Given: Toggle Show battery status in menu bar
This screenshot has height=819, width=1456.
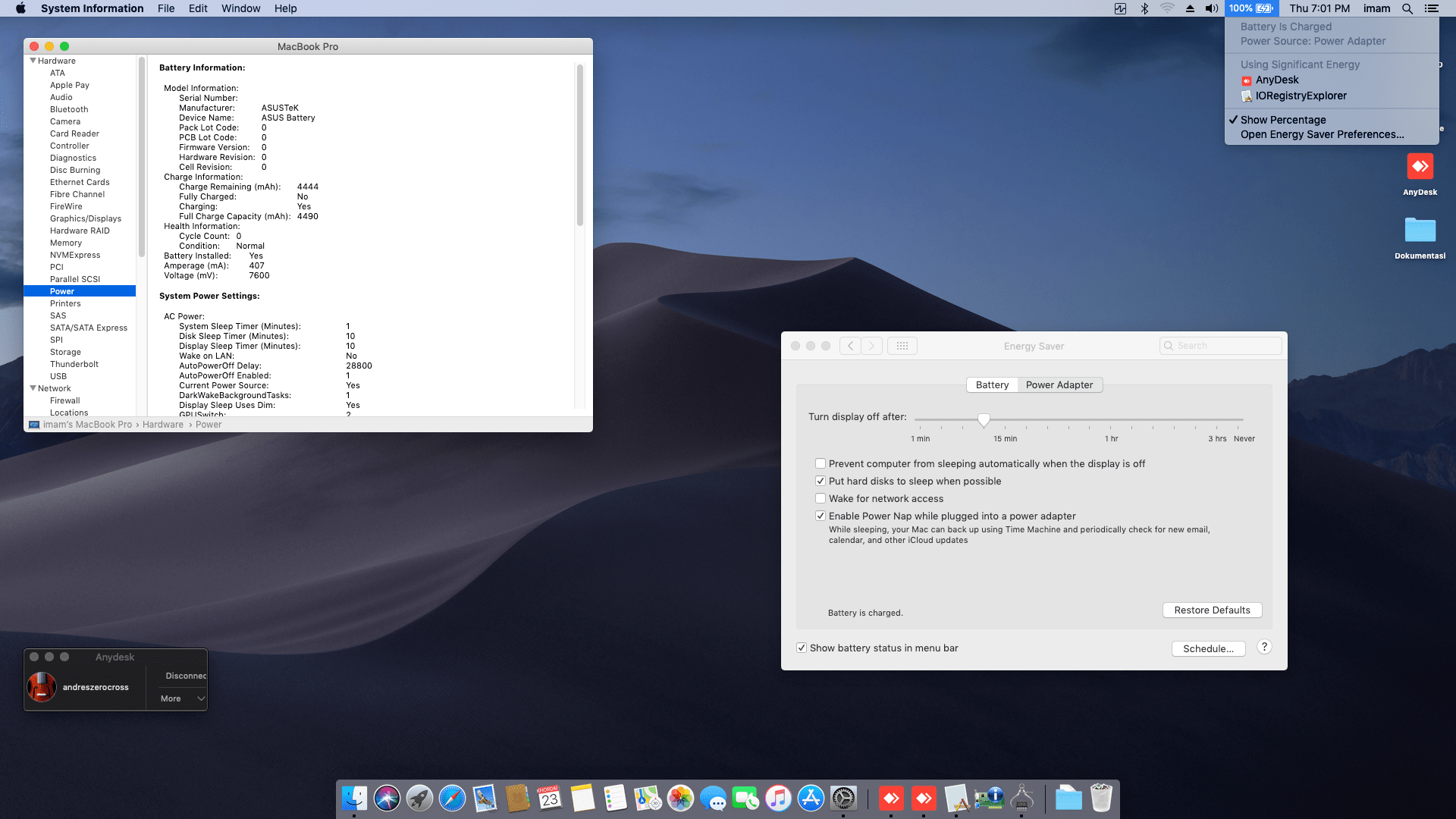Looking at the screenshot, I should pyautogui.click(x=801, y=648).
